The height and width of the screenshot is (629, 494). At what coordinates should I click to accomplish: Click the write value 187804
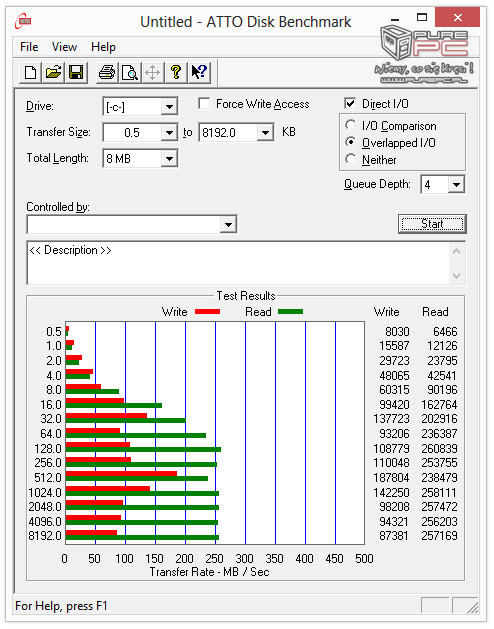coord(391,478)
